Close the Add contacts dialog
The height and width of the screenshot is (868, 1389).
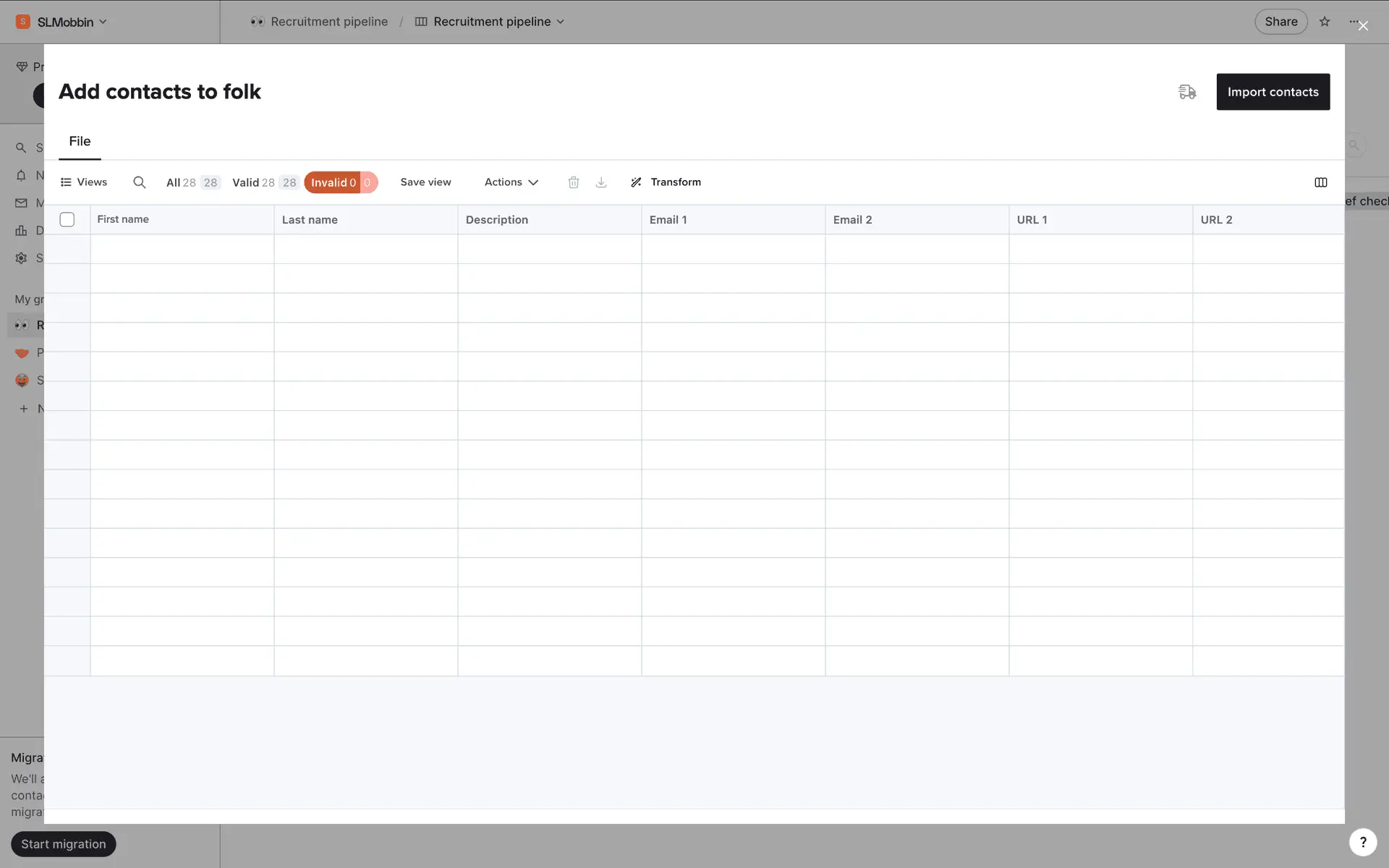coord(1363,26)
